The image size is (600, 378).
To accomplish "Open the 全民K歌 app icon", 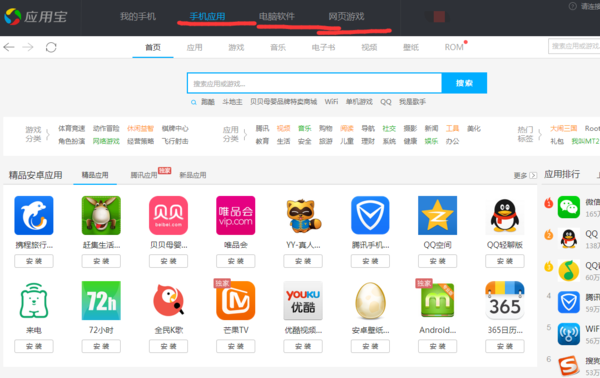I will click(168, 301).
